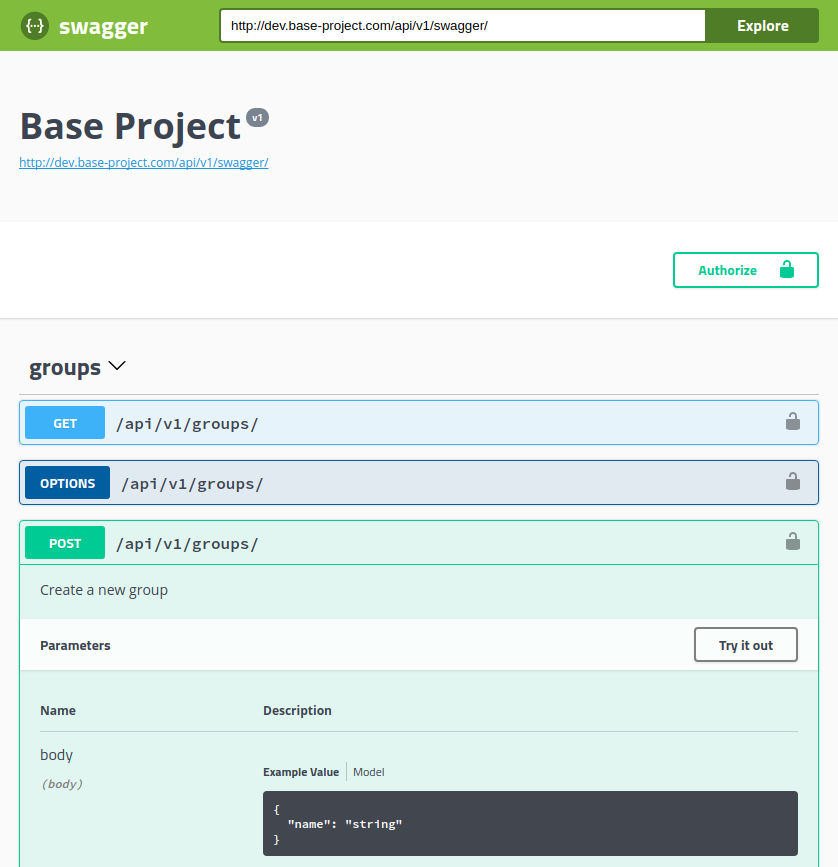This screenshot has height=867, width=838.
Task: Click the GET method badge
Action: click(x=64, y=422)
